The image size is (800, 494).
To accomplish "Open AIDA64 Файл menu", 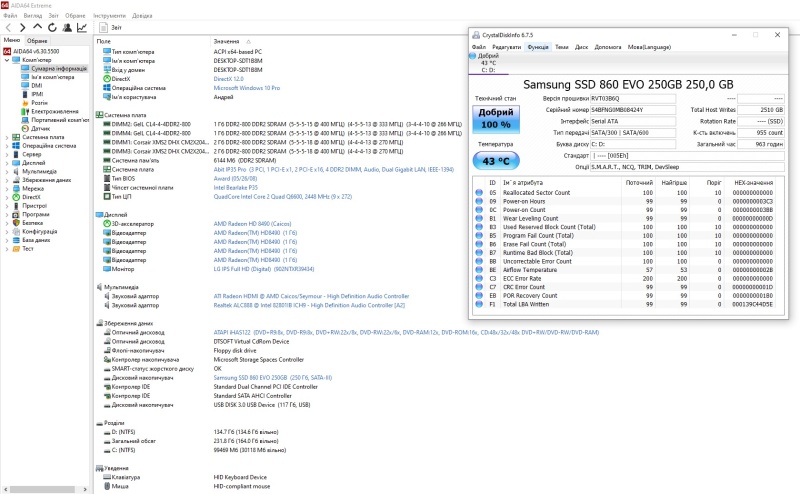I will (x=10, y=16).
